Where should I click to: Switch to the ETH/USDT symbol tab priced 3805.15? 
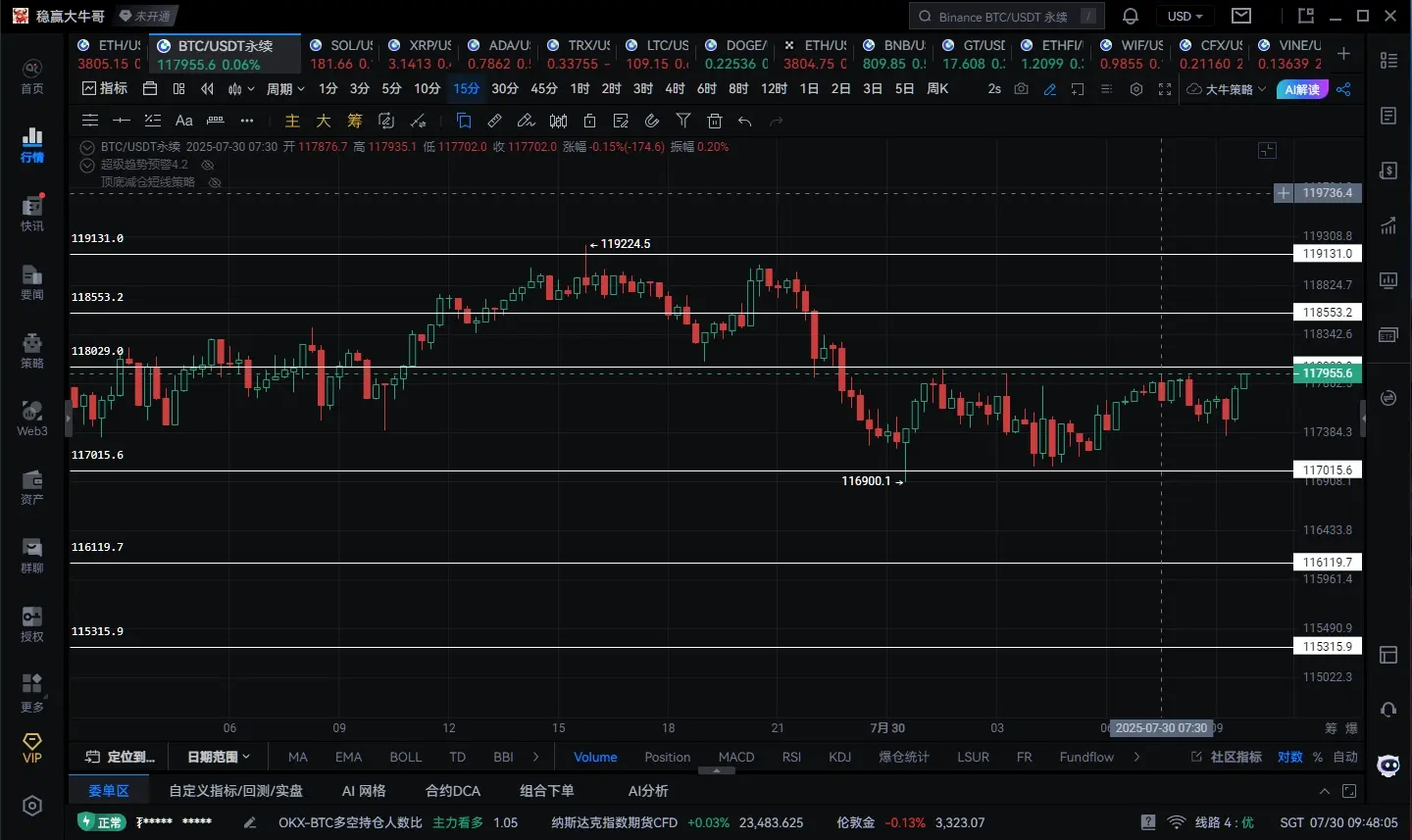[109, 55]
